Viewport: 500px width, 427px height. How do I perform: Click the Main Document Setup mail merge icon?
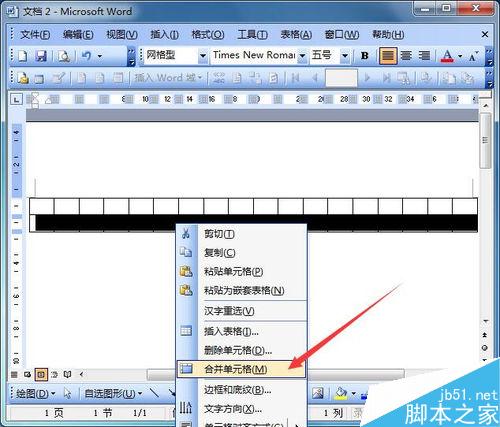[x=23, y=78]
